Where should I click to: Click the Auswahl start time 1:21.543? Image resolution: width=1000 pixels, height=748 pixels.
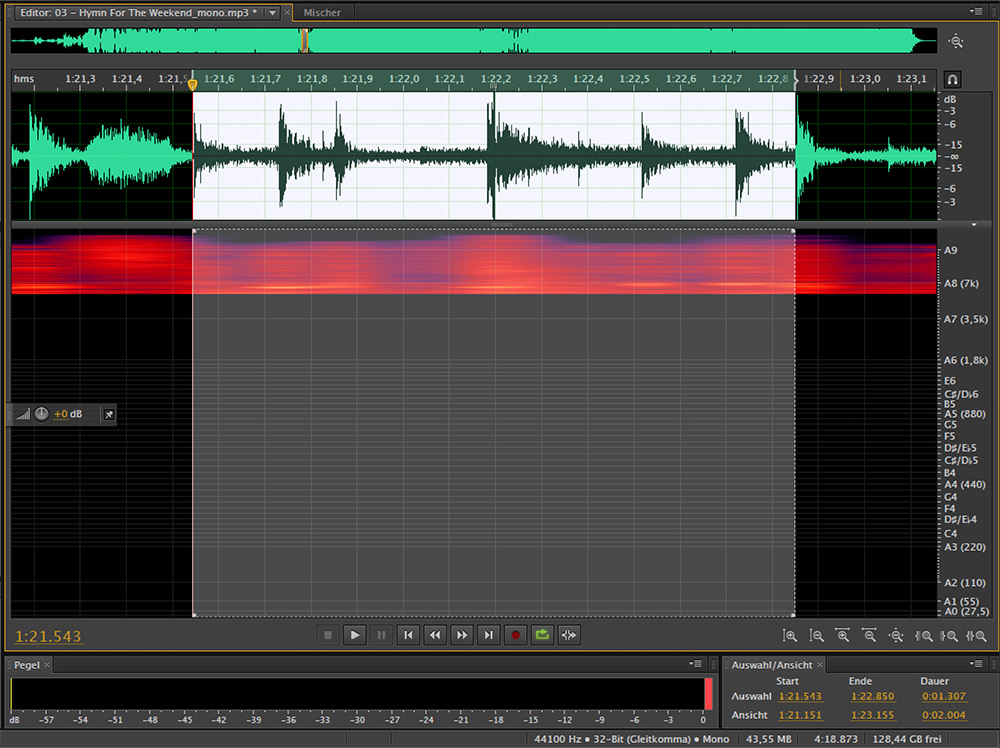(798, 696)
